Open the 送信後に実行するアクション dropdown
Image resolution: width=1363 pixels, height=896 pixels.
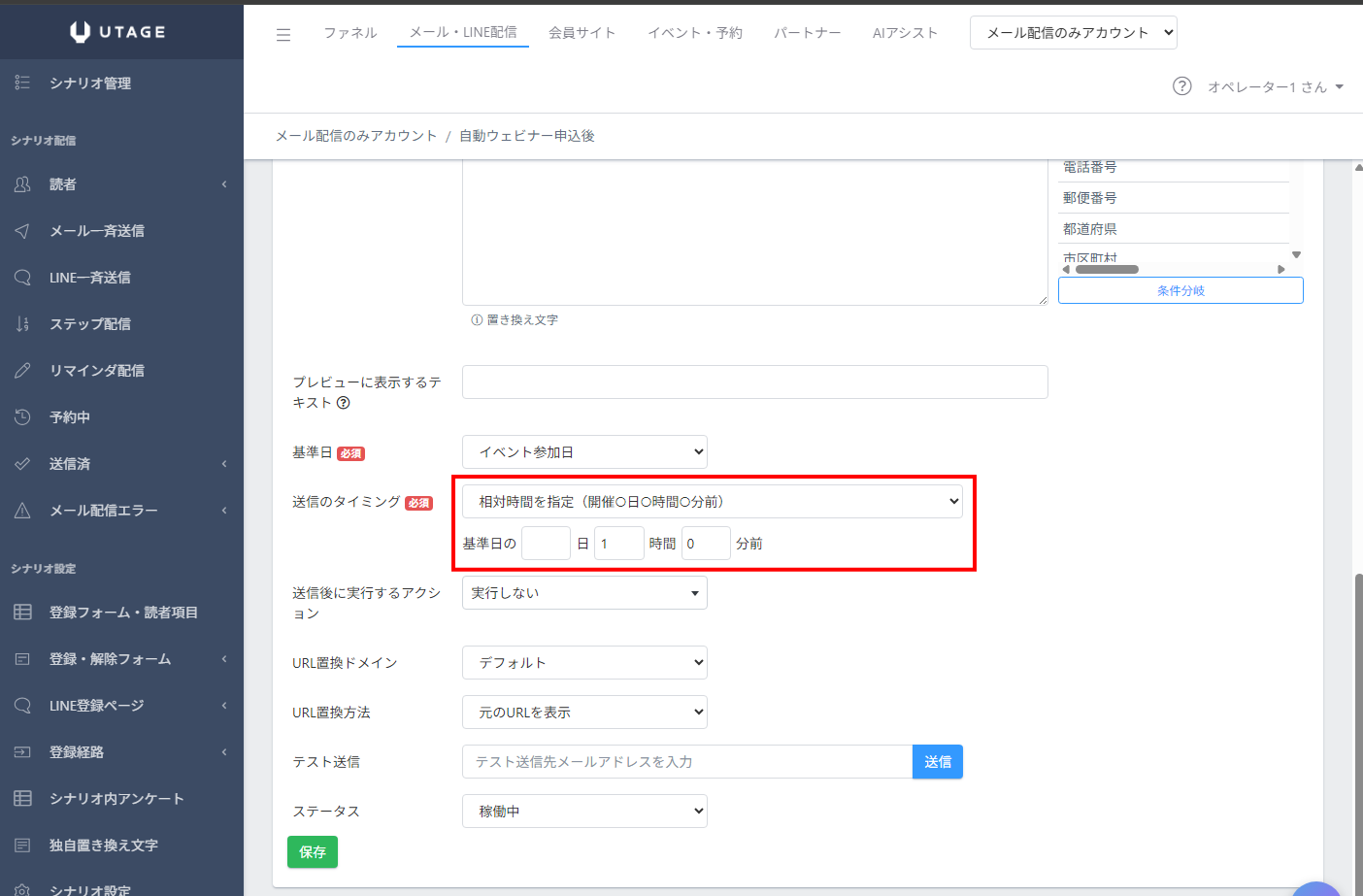point(584,592)
